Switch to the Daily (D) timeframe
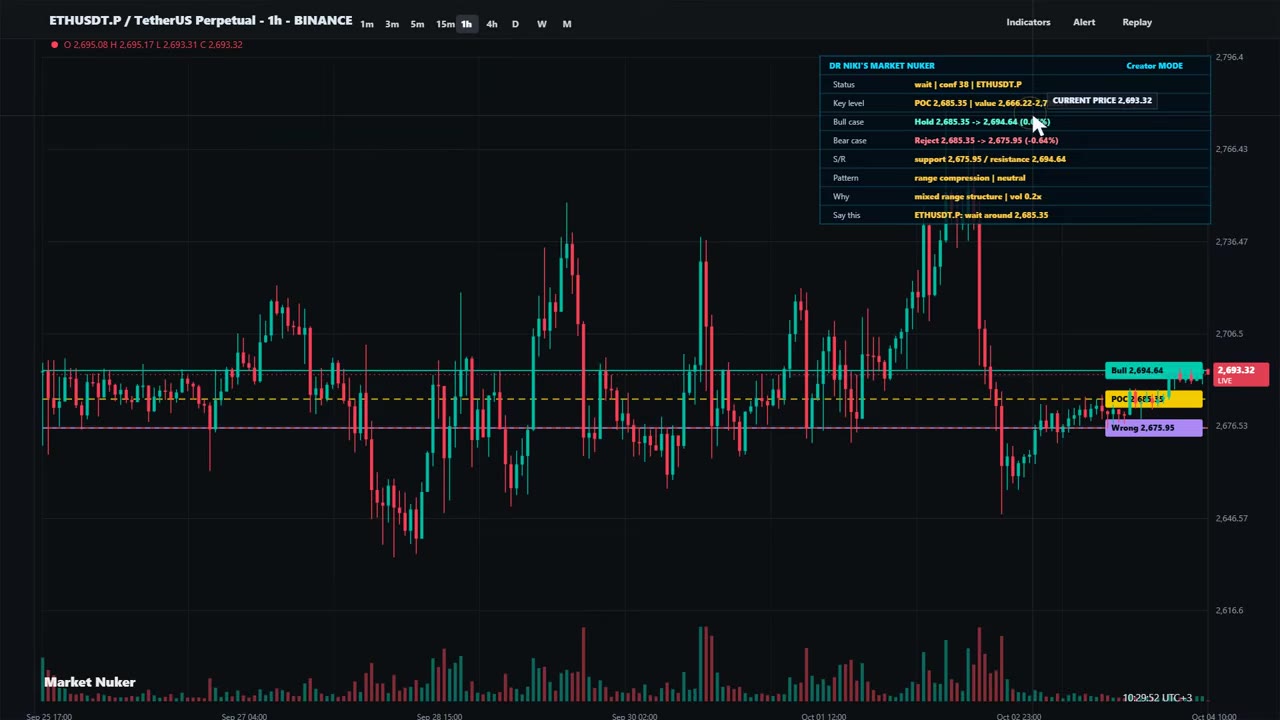Image resolution: width=1280 pixels, height=720 pixels. (515, 24)
